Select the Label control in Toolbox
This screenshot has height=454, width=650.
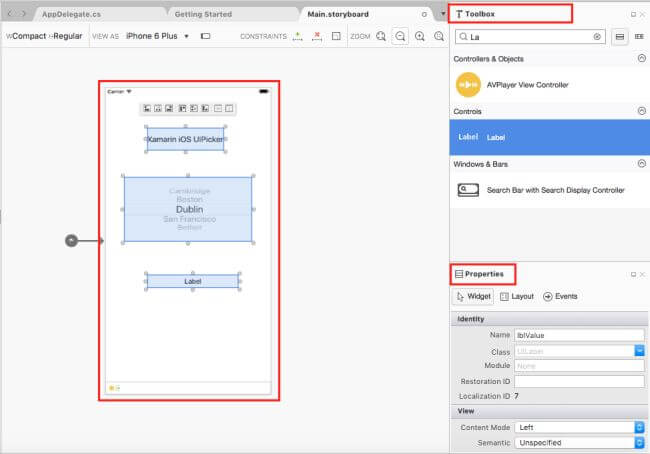point(550,137)
